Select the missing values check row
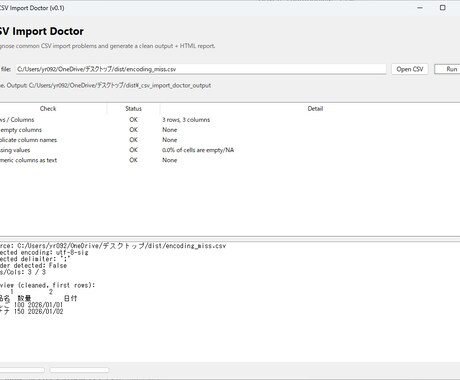Viewport: 460px width, 380px height. click(230, 150)
